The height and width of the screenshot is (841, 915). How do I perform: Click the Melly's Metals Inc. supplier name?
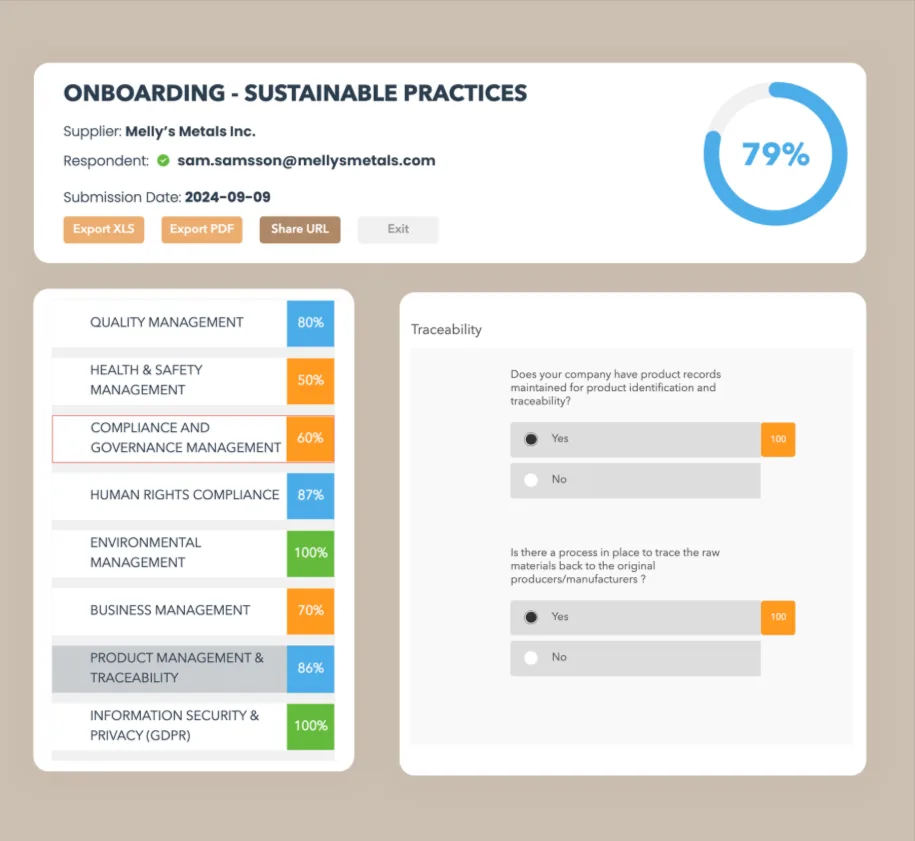190,132
